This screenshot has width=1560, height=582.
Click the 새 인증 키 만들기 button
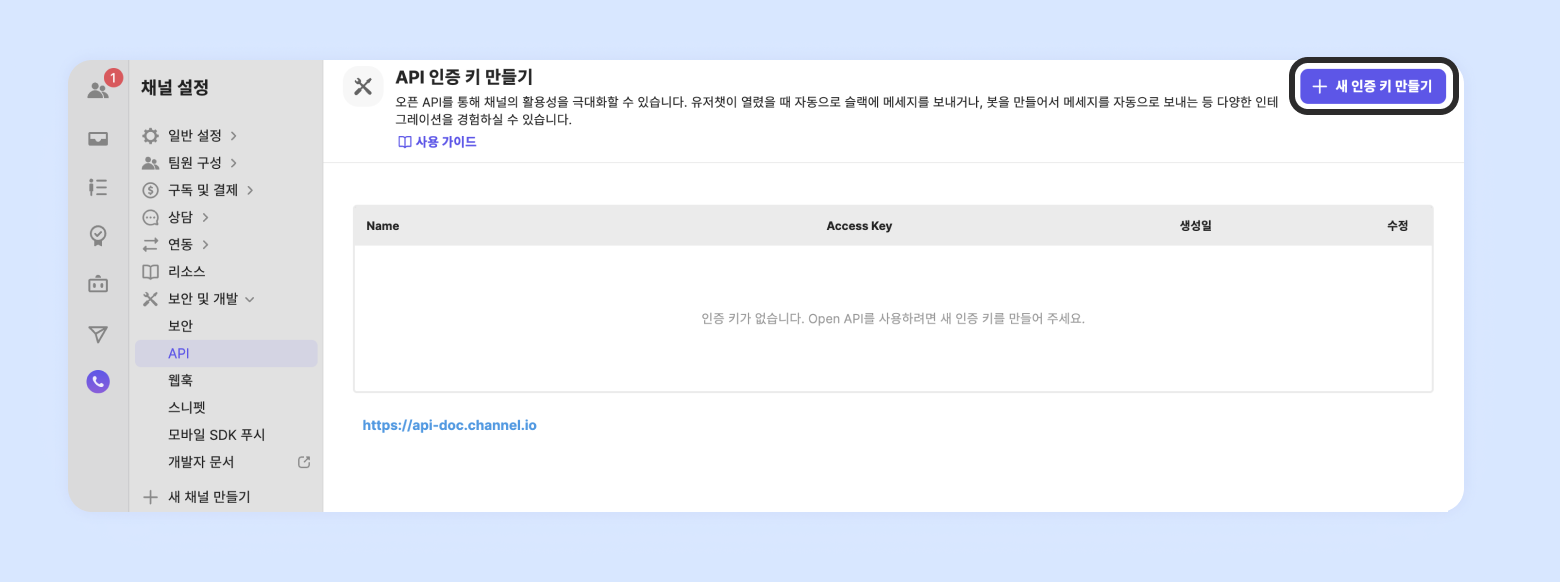1373,86
